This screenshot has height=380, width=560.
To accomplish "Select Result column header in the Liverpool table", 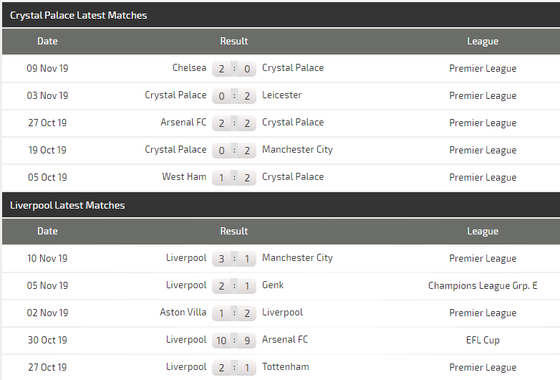I will tap(234, 231).
